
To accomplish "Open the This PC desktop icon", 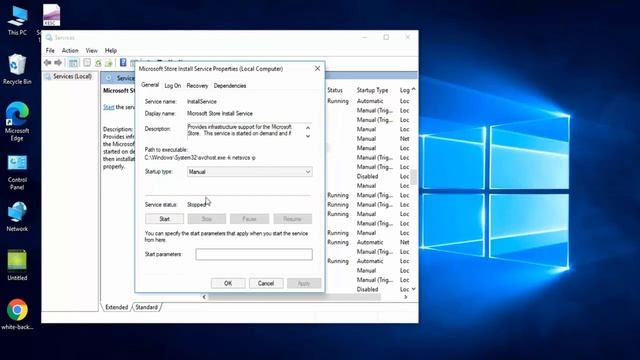I will pyautogui.click(x=17, y=20).
